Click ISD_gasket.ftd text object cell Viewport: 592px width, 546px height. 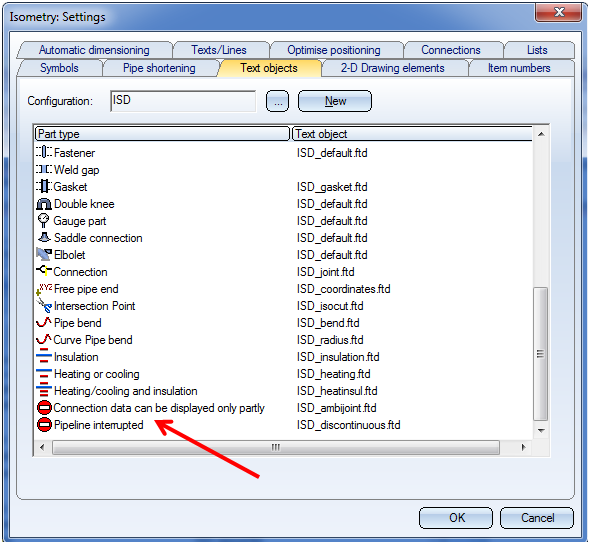click(x=332, y=187)
